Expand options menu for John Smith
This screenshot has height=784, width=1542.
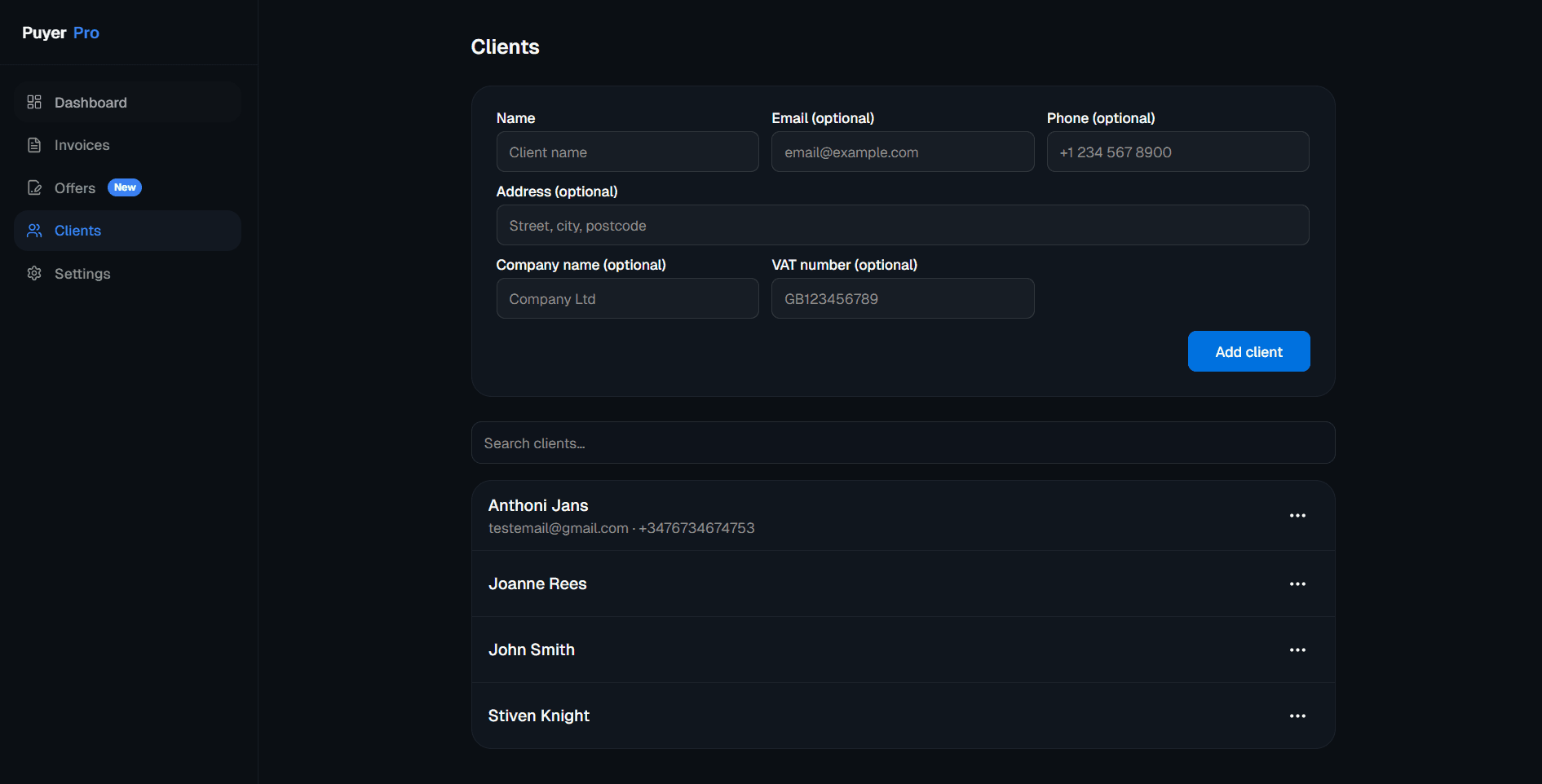point(1297,650)
